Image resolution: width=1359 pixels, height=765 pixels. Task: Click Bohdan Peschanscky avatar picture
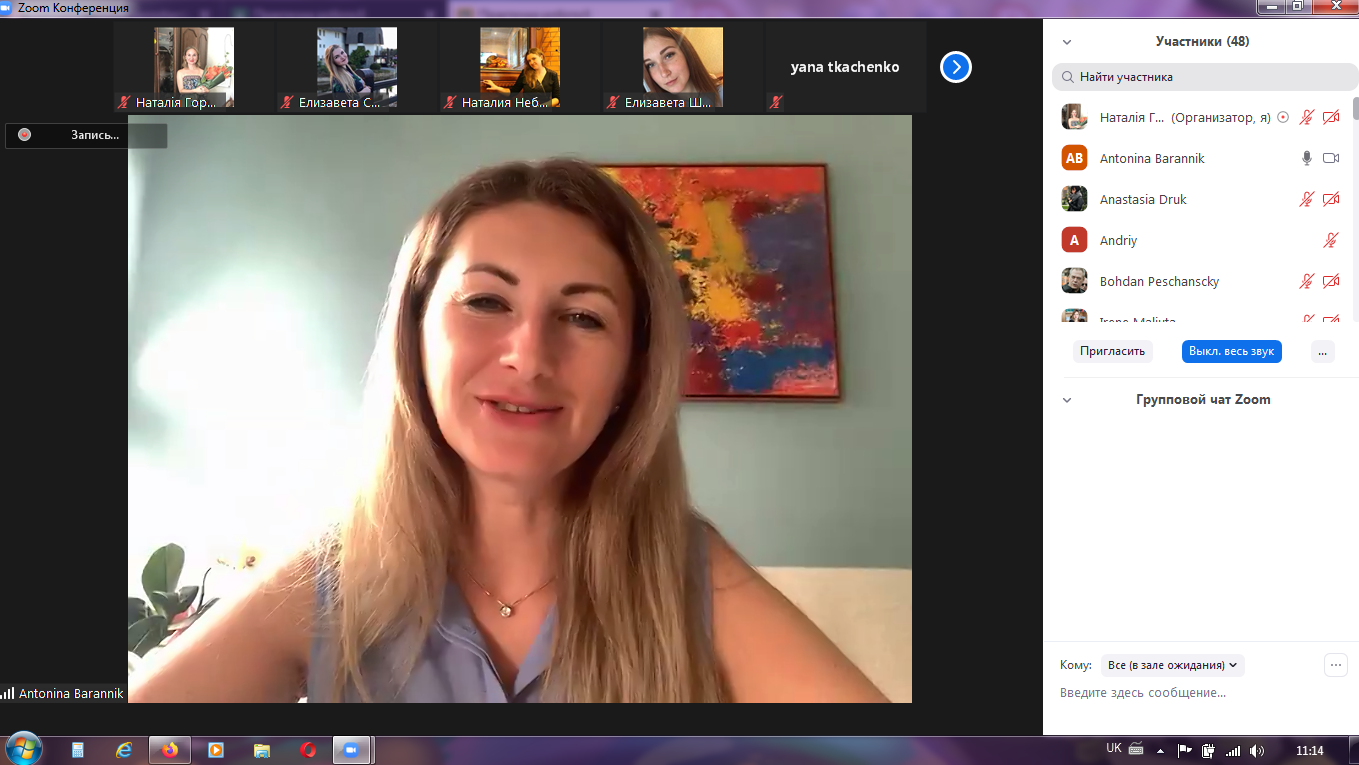coord(1074,281)
